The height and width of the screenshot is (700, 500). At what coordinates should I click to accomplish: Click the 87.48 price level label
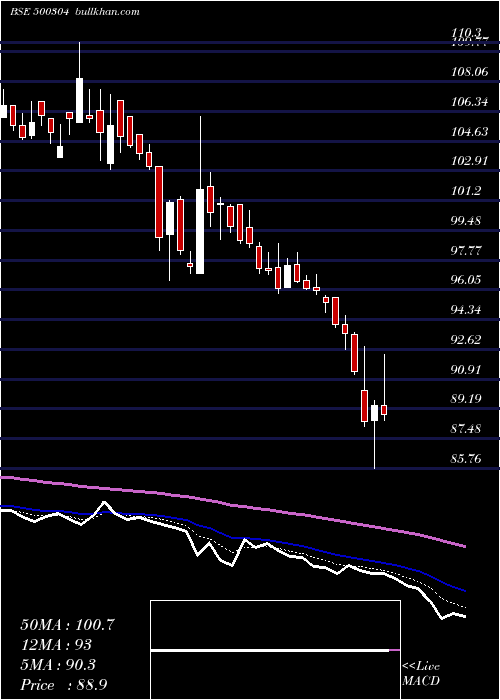tap(467, 429)
